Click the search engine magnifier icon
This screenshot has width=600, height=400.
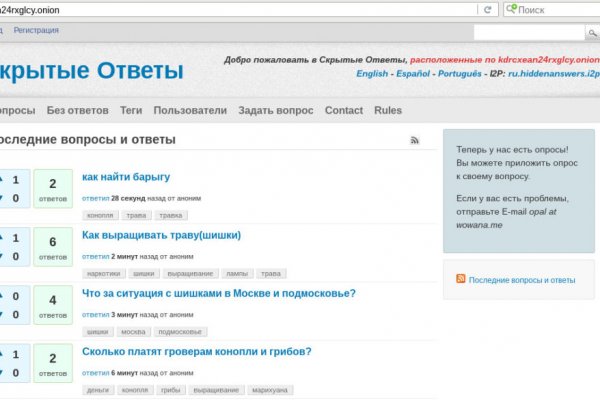pos(511,9)
